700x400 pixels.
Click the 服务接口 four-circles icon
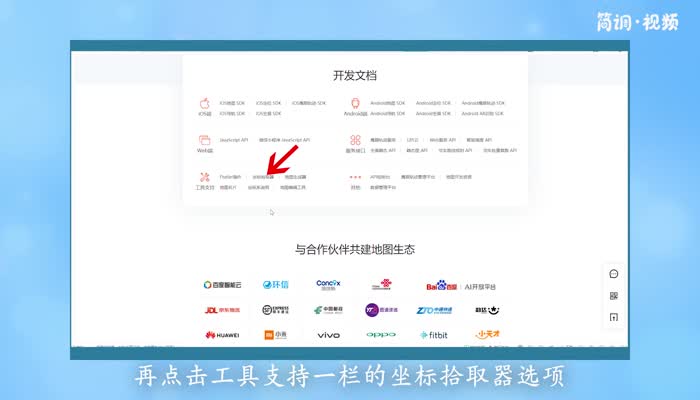(355, 141)
